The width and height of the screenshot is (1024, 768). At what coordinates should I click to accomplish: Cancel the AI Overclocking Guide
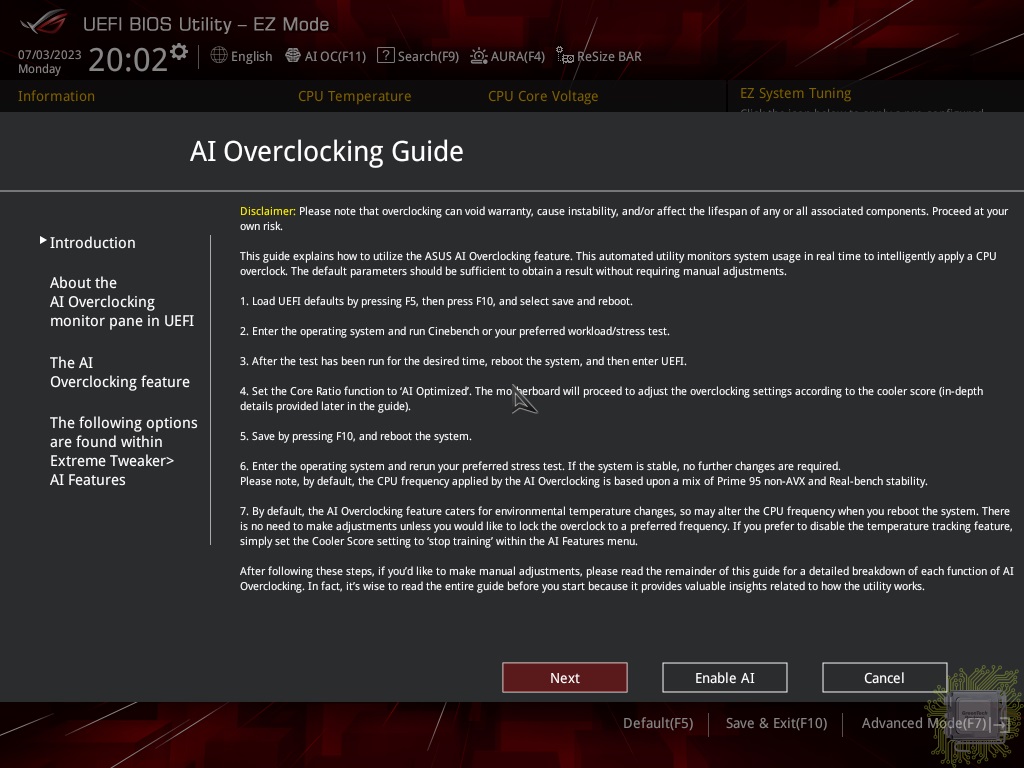(884, 678)
